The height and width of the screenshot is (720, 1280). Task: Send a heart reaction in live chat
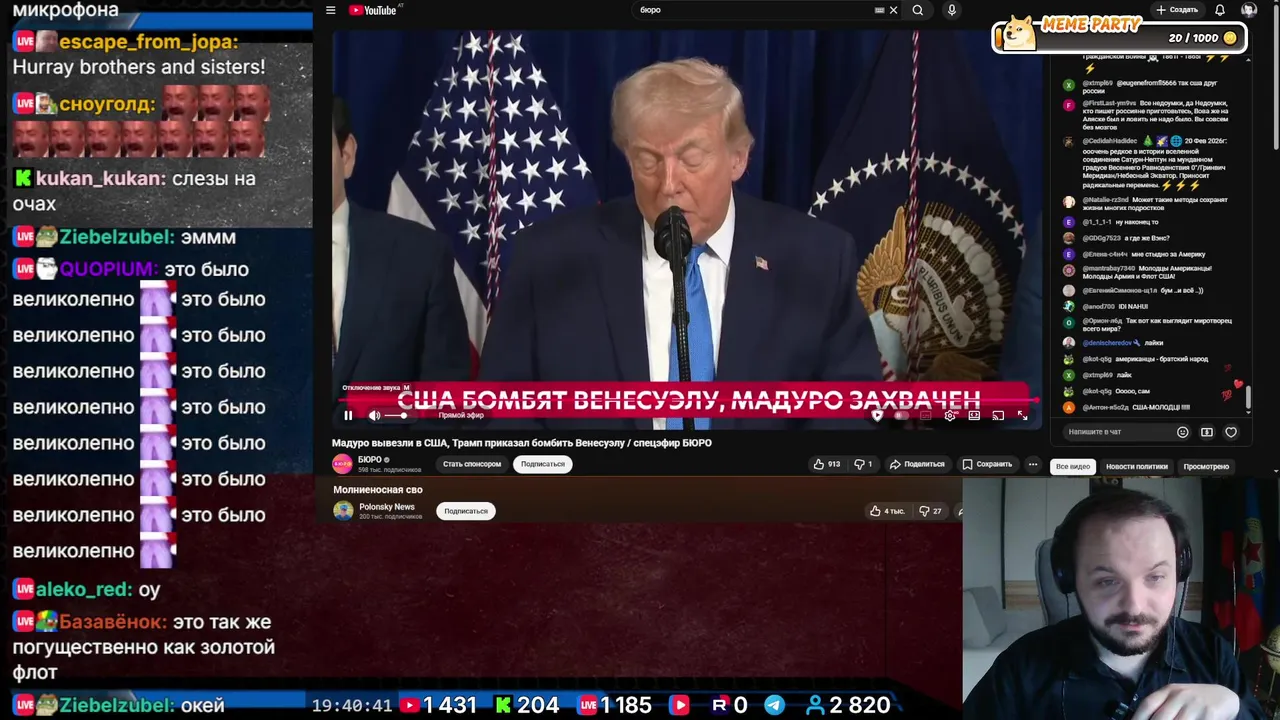(1231, 432)
